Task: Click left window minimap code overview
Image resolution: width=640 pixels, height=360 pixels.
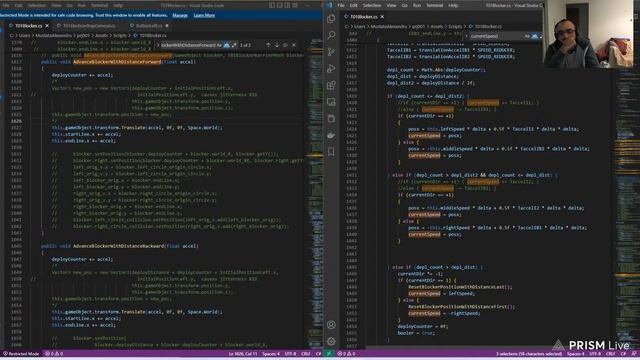Action: [315, 194]
